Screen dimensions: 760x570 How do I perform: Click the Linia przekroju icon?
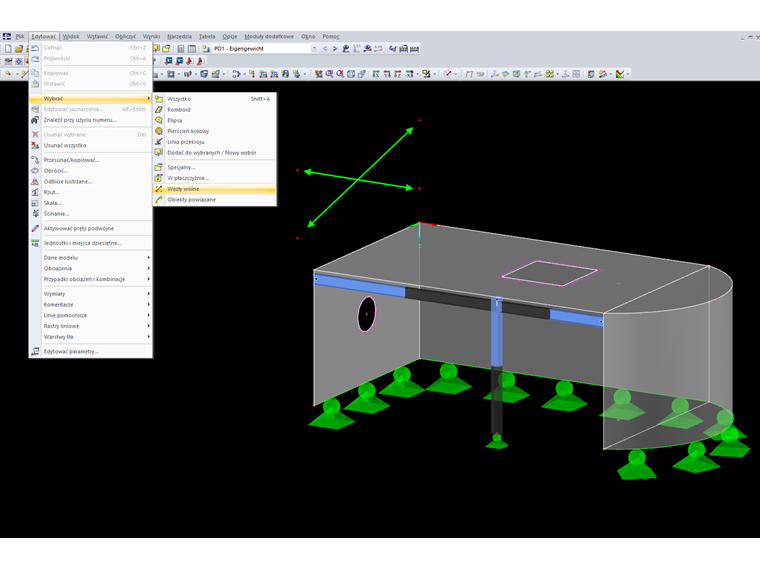point(158,142)
